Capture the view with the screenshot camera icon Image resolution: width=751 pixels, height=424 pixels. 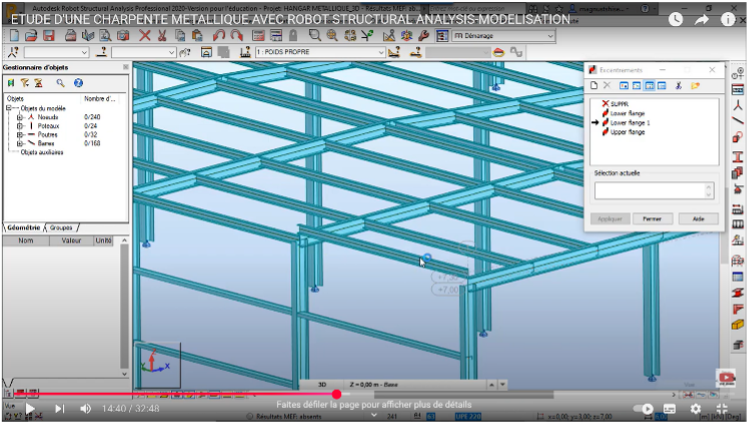pos(123,35)
